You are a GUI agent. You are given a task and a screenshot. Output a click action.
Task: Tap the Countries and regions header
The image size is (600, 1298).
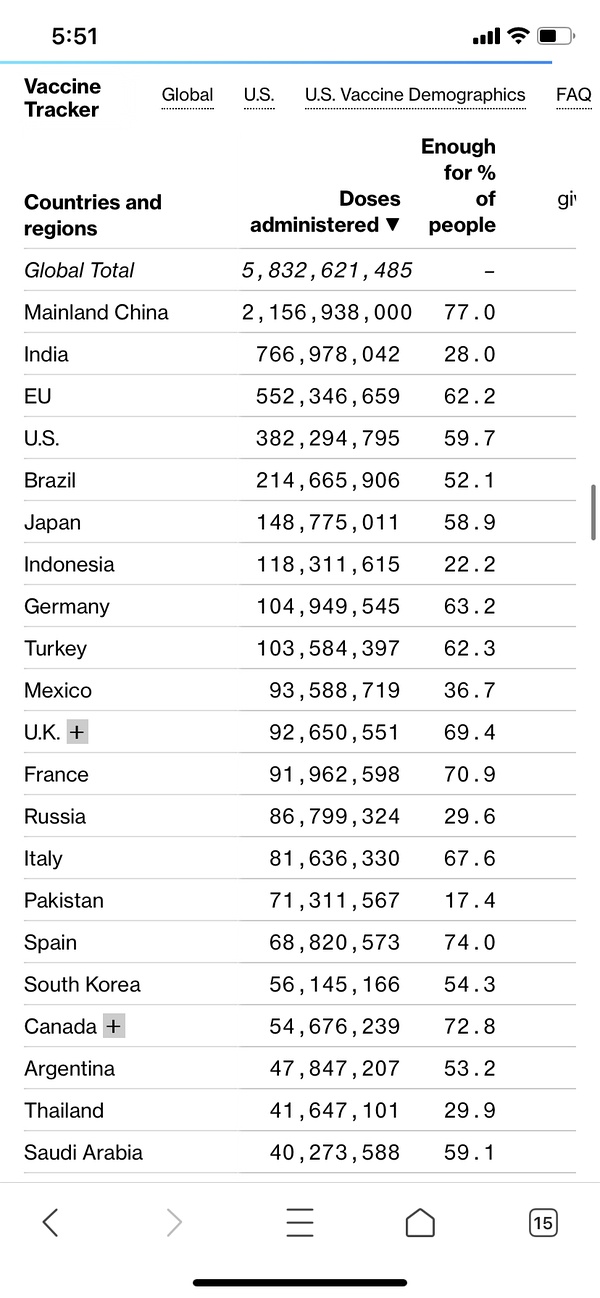click(92, 215)
